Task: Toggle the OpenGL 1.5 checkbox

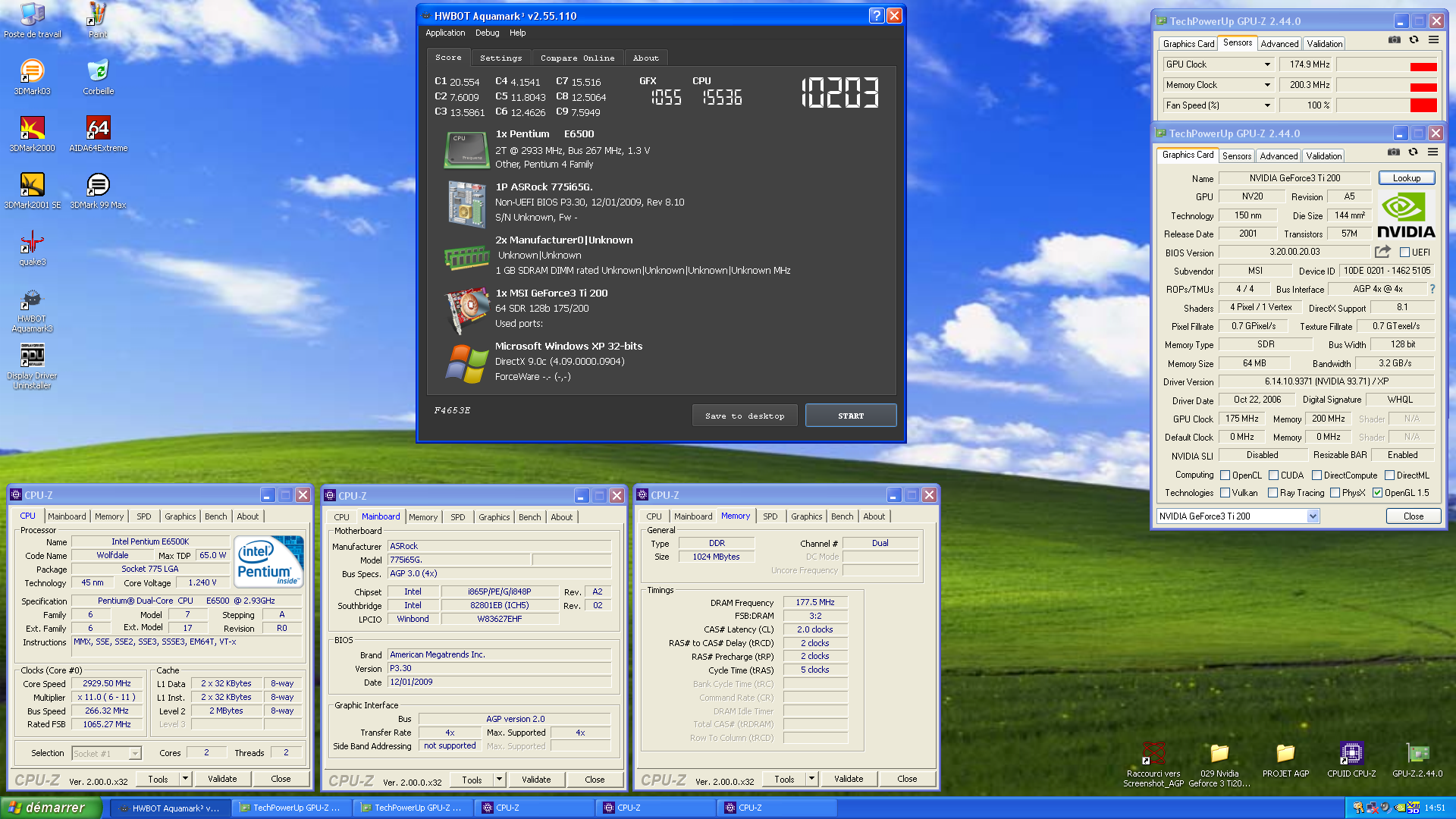Action: (x=1377, y=493)
